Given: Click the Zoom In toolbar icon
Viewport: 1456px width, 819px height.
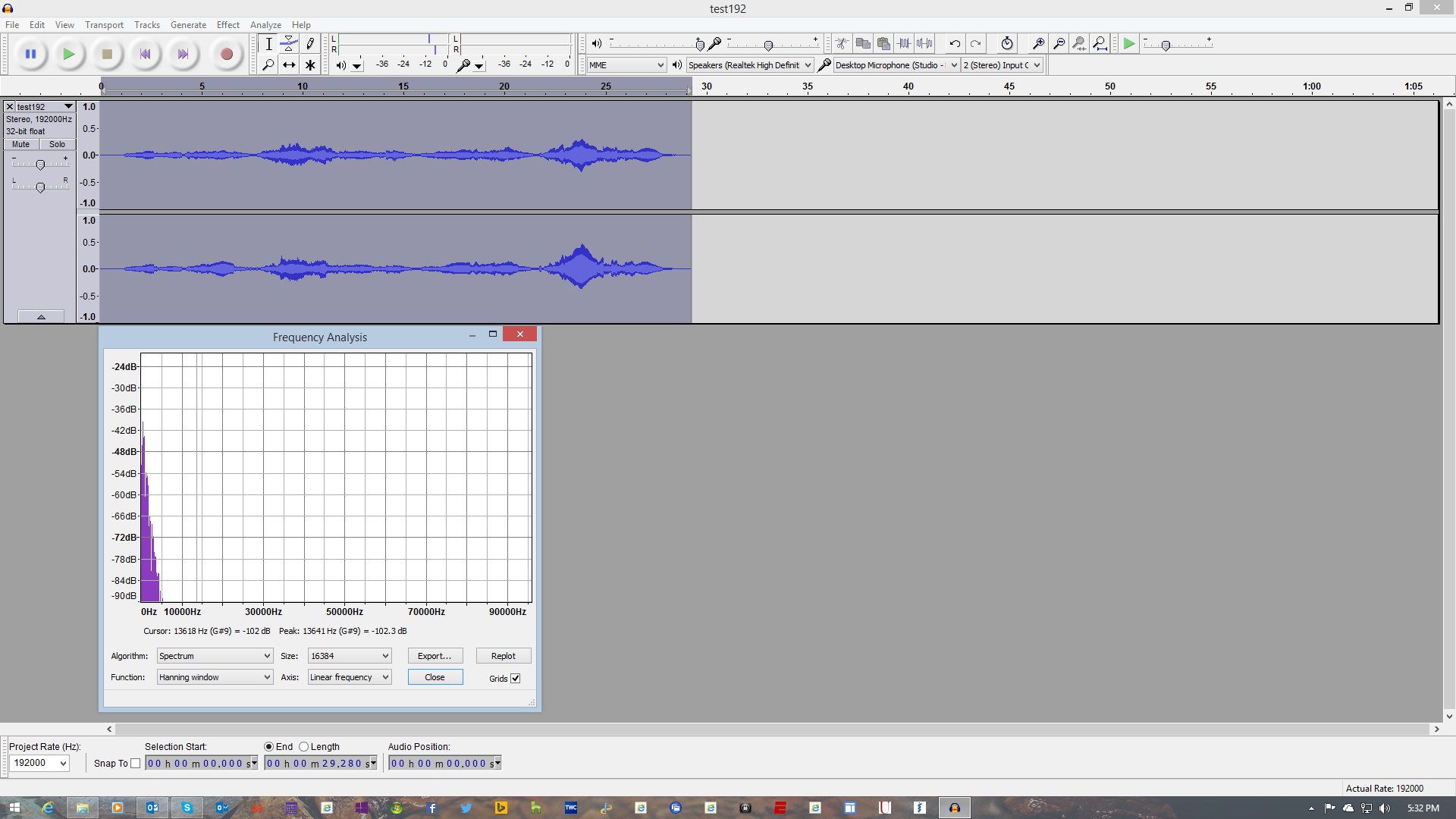Looking at the screenshot, I should tap(1037, 43).
